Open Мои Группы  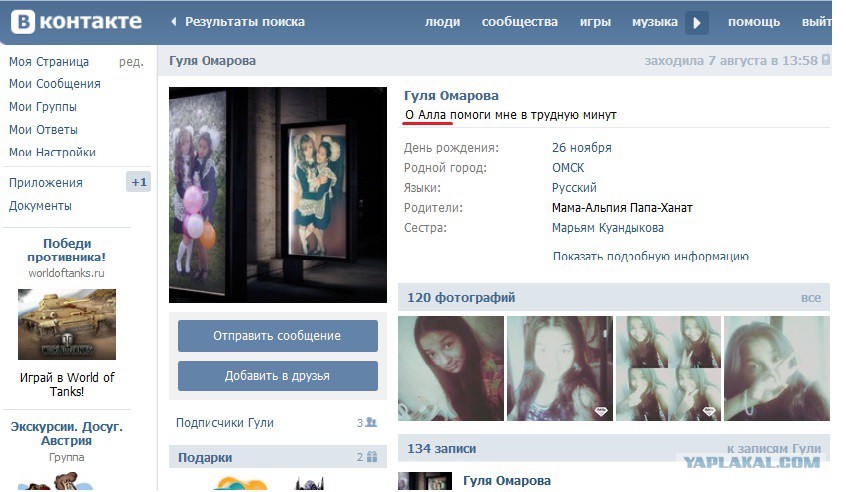(43, 107)
